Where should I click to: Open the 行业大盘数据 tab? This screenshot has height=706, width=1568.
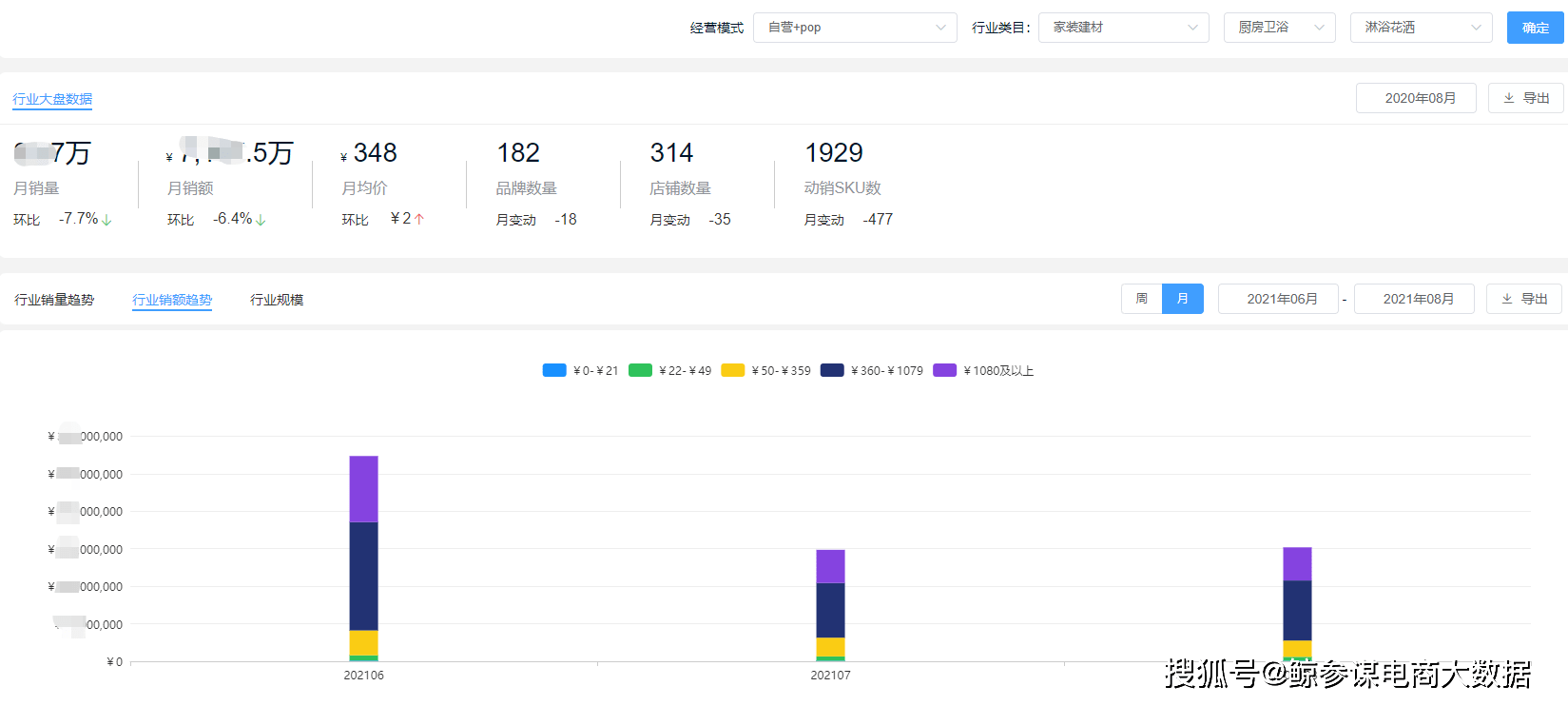(52, 99)
